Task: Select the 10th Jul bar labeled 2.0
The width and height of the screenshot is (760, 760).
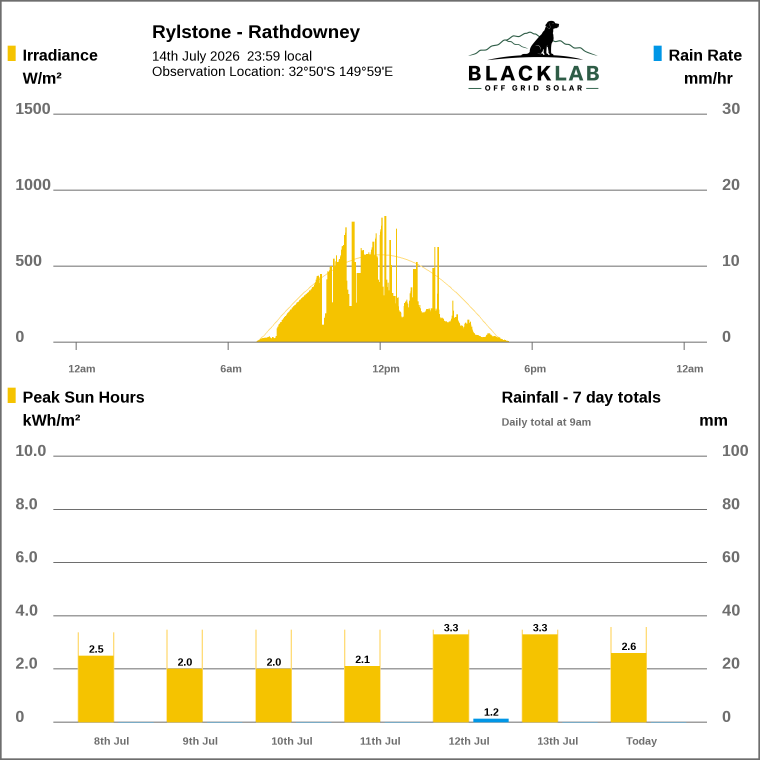Action: (273, 696)
